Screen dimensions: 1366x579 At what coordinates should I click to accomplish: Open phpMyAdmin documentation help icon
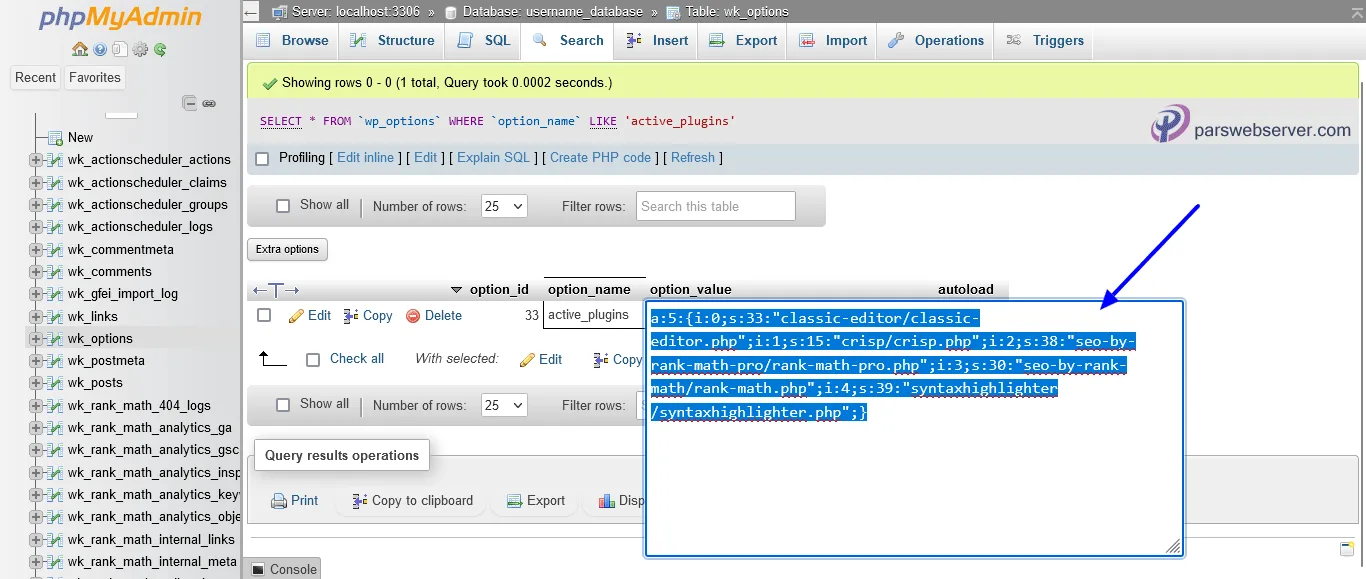[101, 49]
